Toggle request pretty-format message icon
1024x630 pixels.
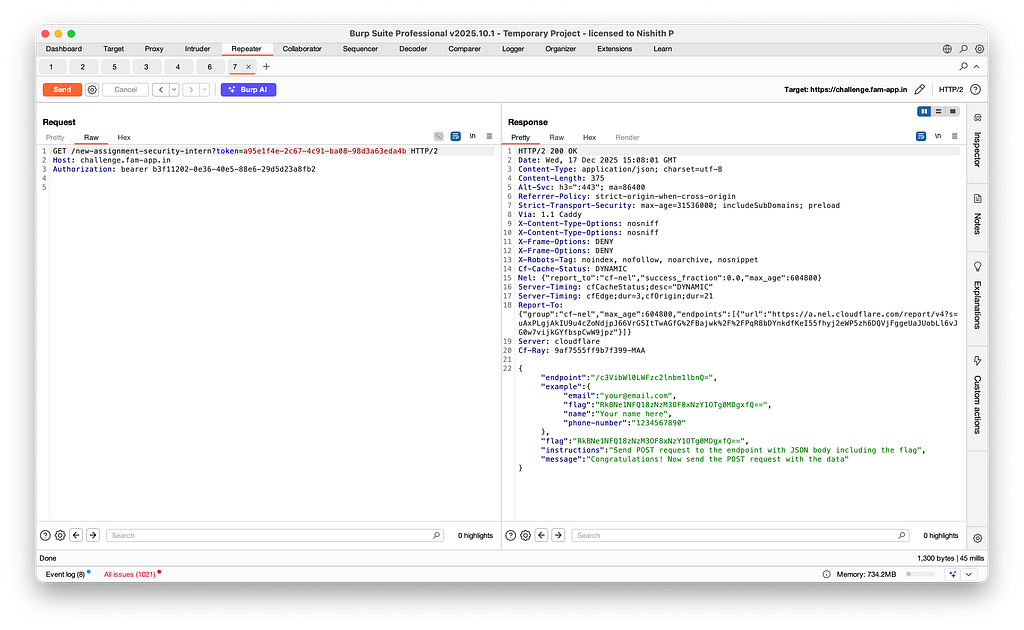(455, 136)
